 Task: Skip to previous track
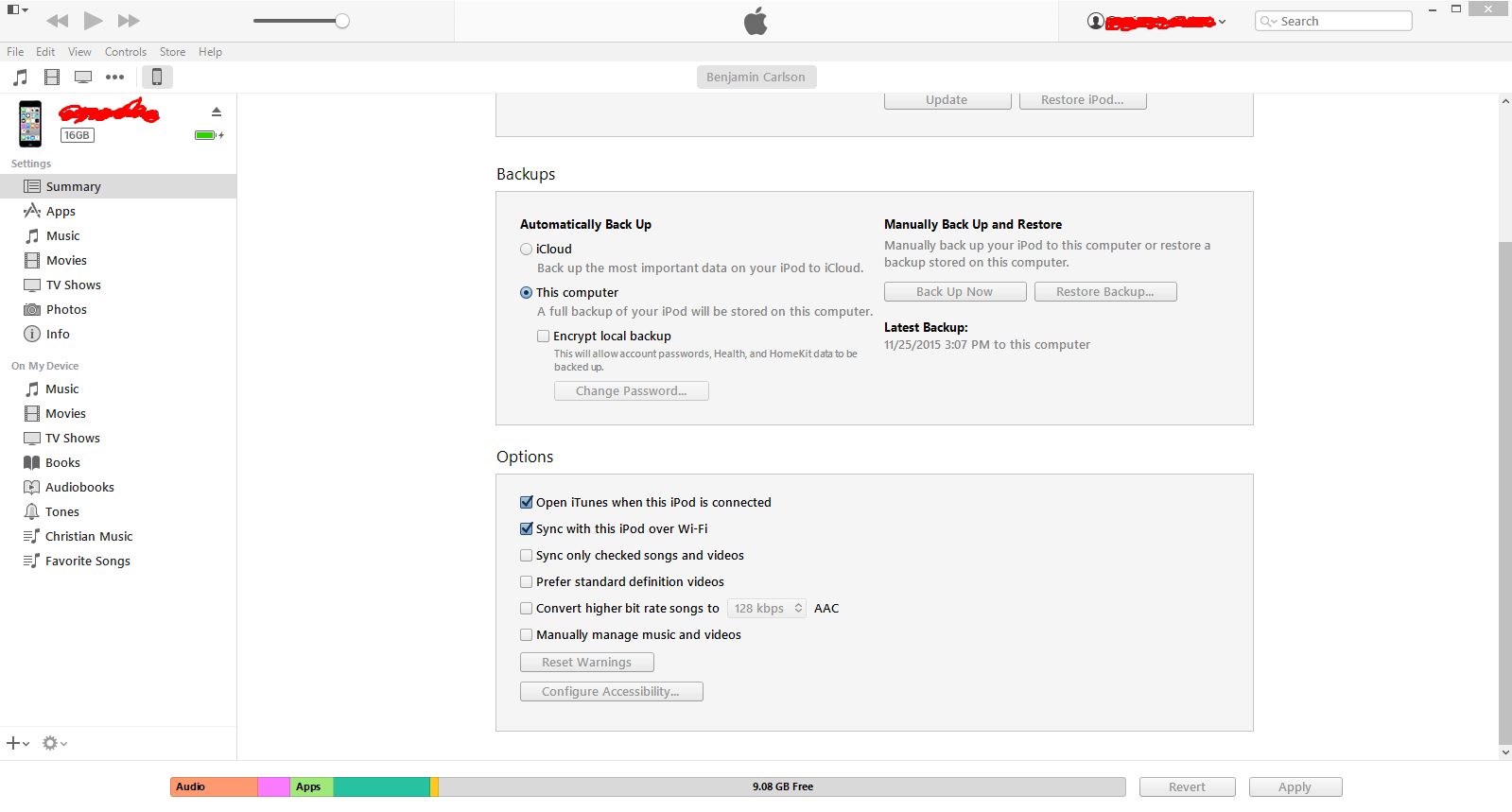[57, 21]
